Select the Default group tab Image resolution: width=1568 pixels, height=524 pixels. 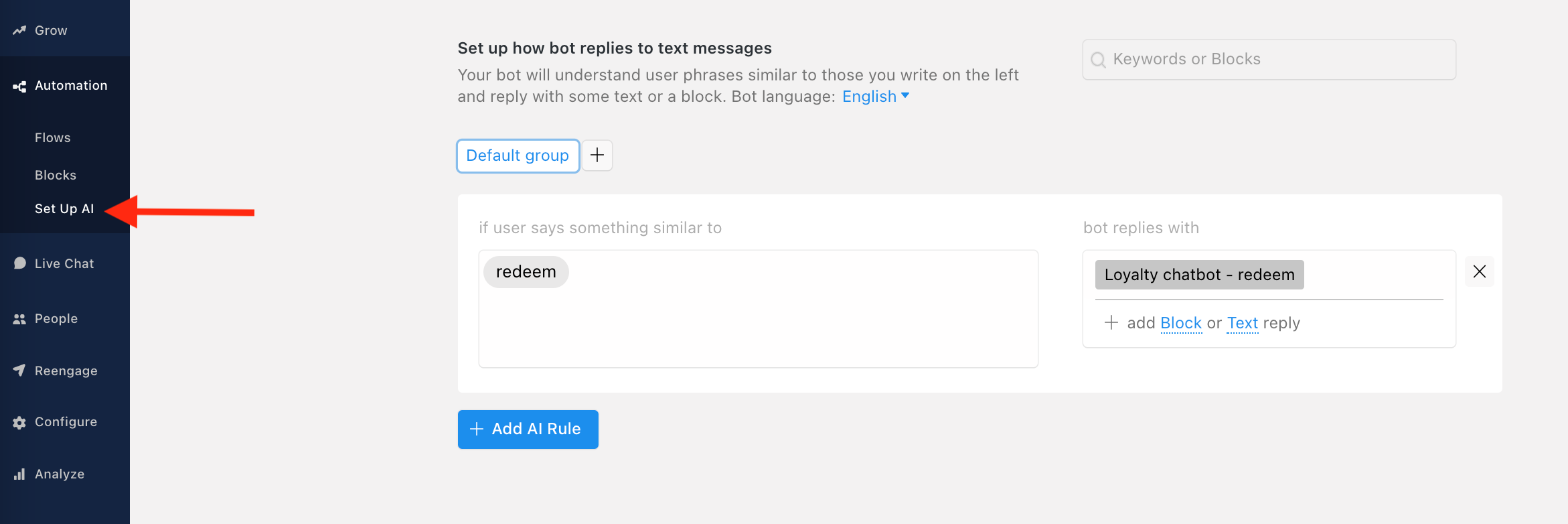point(518,155)
